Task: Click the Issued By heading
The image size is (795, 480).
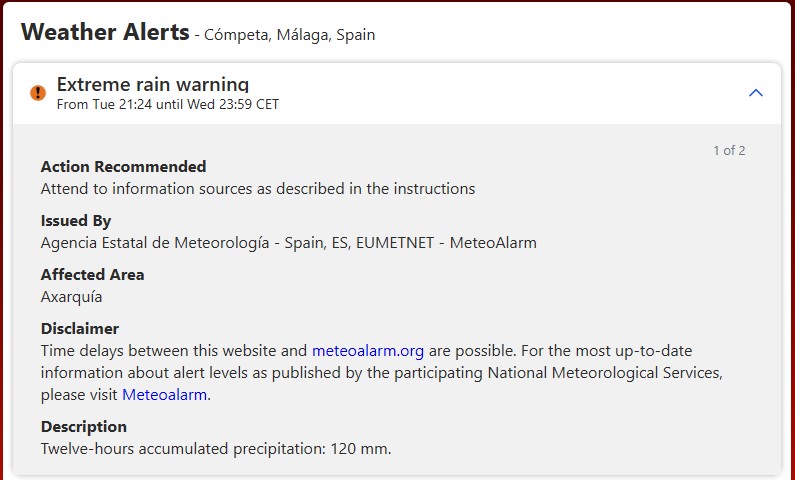Action: point(76,221)
